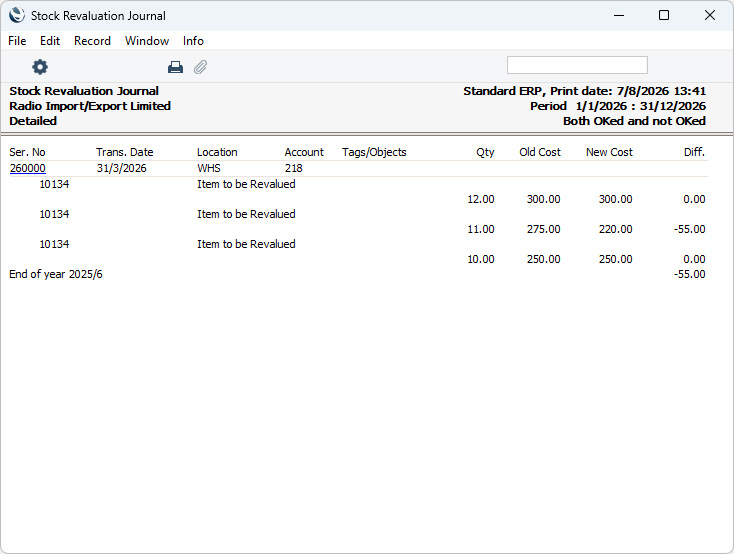Click the Radio Import/Export Limited company name
The width and height of the screenshot is (734, 554).
point(90,106)
